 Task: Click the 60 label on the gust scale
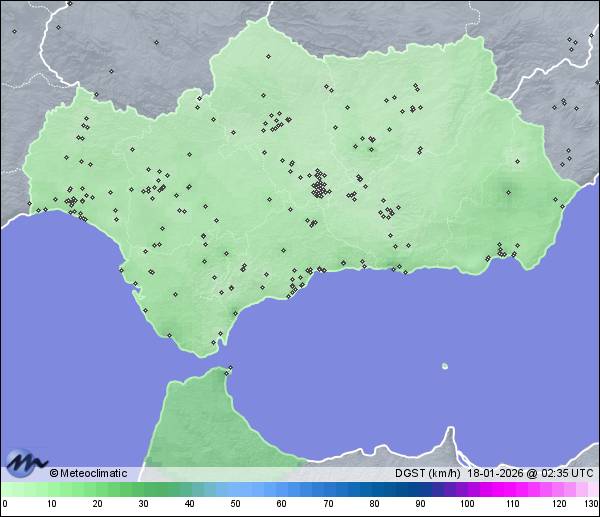(282, 504)
